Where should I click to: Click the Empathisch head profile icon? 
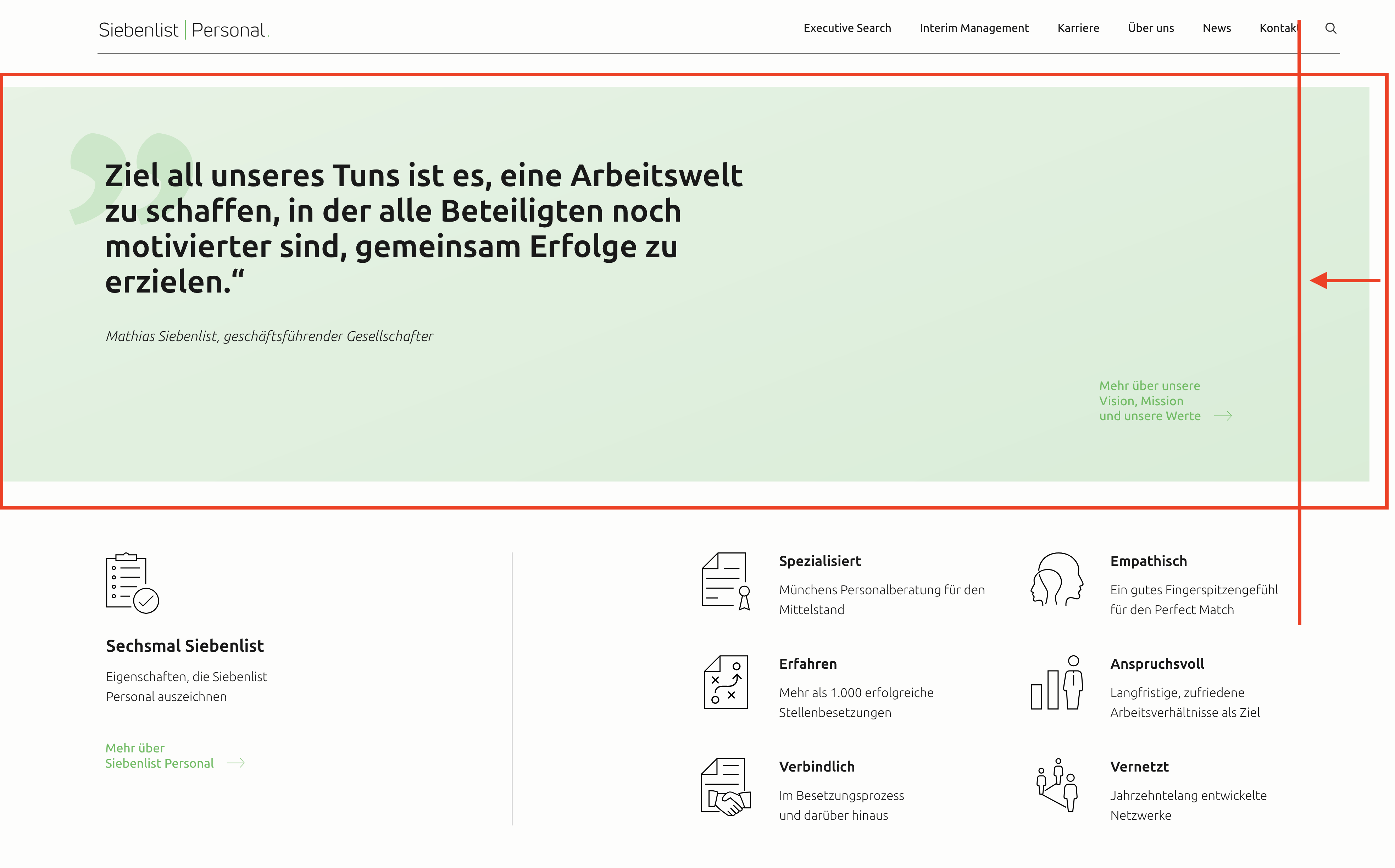[1057, 580]
